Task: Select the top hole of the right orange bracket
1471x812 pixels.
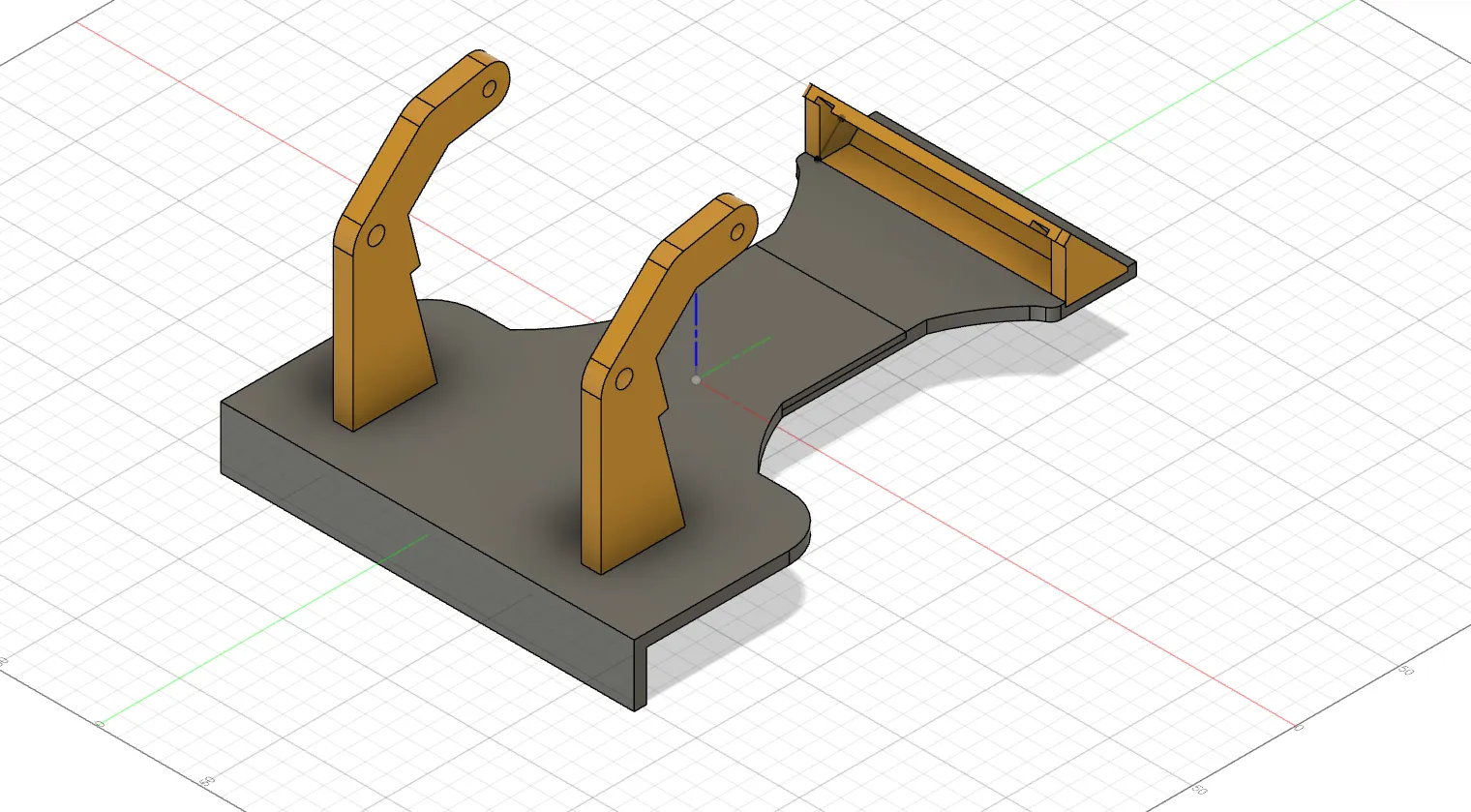Action: coord(740,231)
